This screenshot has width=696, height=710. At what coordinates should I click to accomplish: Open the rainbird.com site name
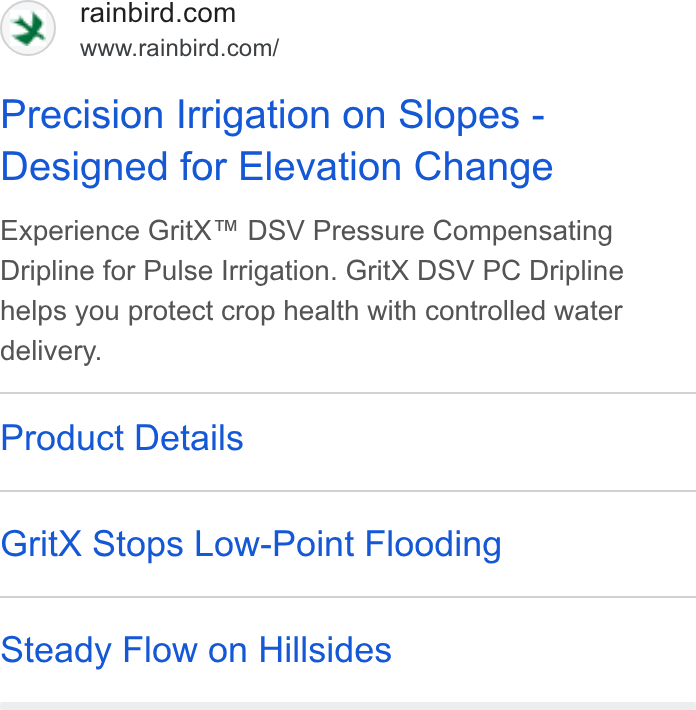[x=158, y=13]
